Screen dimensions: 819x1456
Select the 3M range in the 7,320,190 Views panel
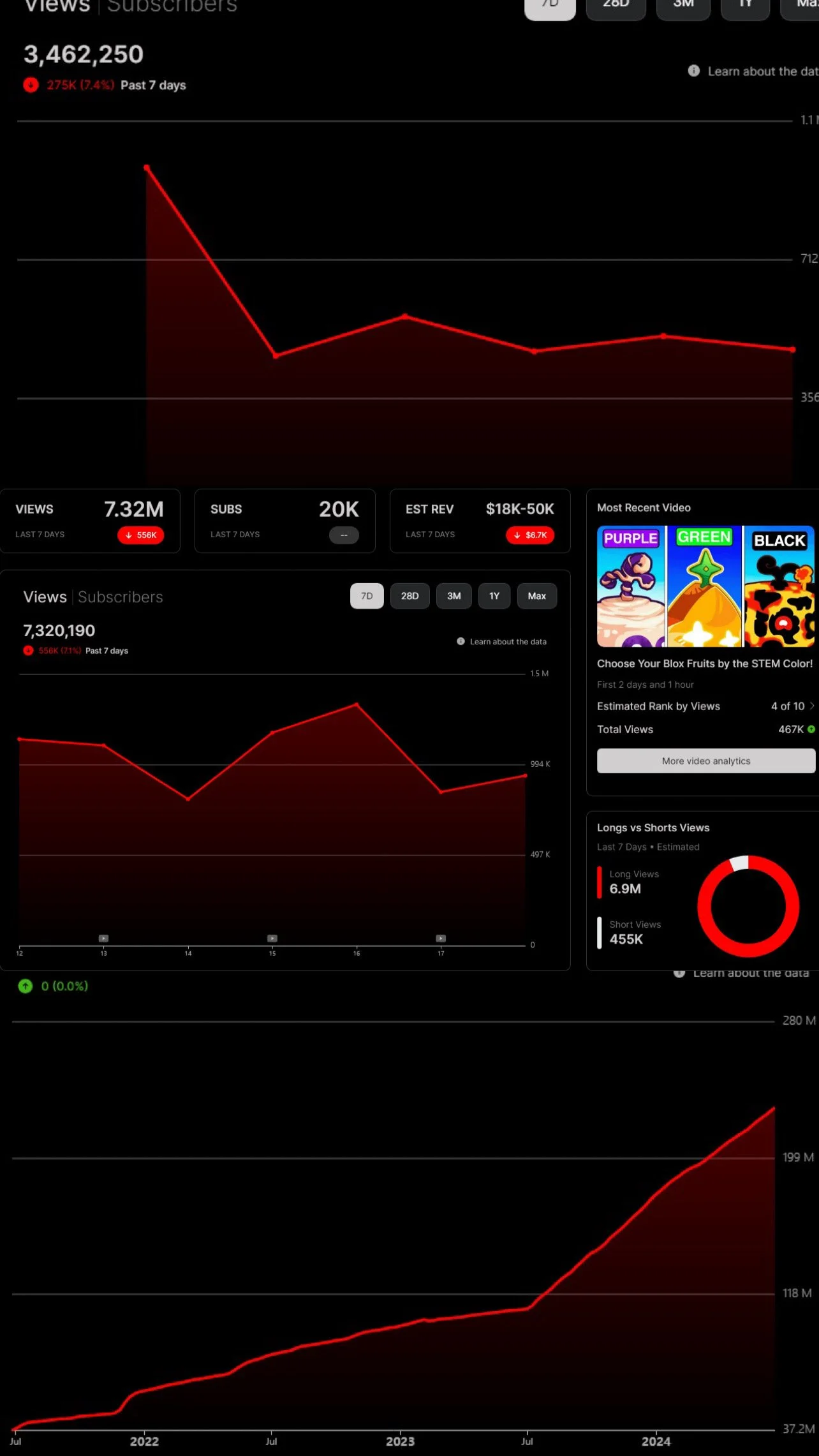(454, 596)
